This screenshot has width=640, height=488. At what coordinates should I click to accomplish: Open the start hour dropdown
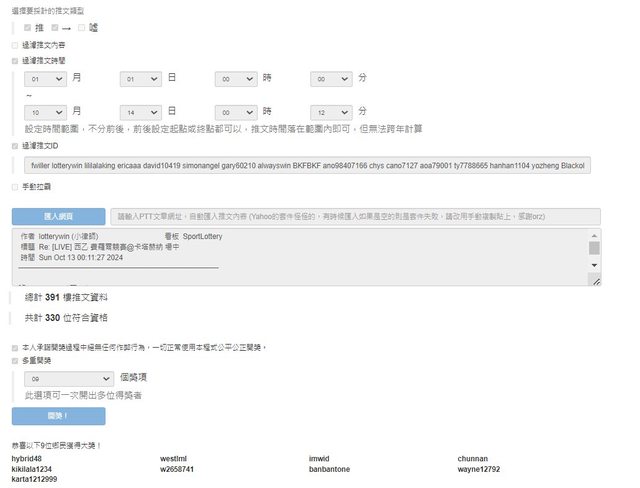click(x=237, y=78)
